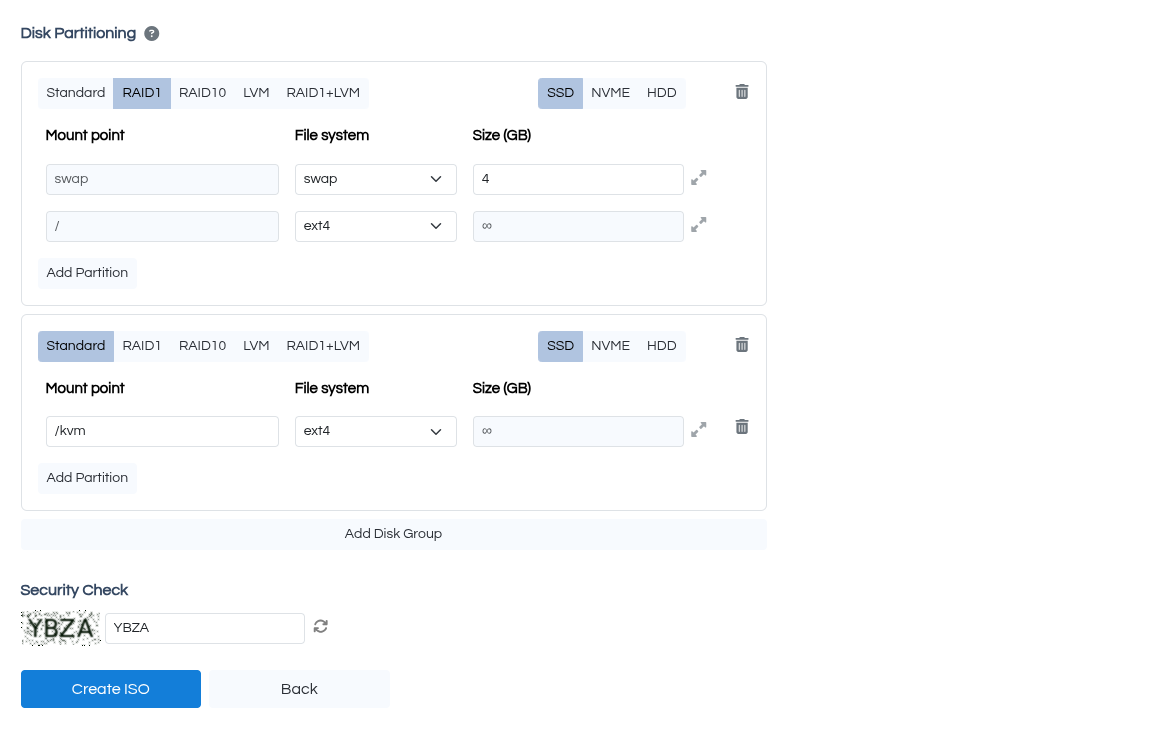1172x732 pixels.
Task: Select HDD storage for the second group
Action: coord(661,345)
